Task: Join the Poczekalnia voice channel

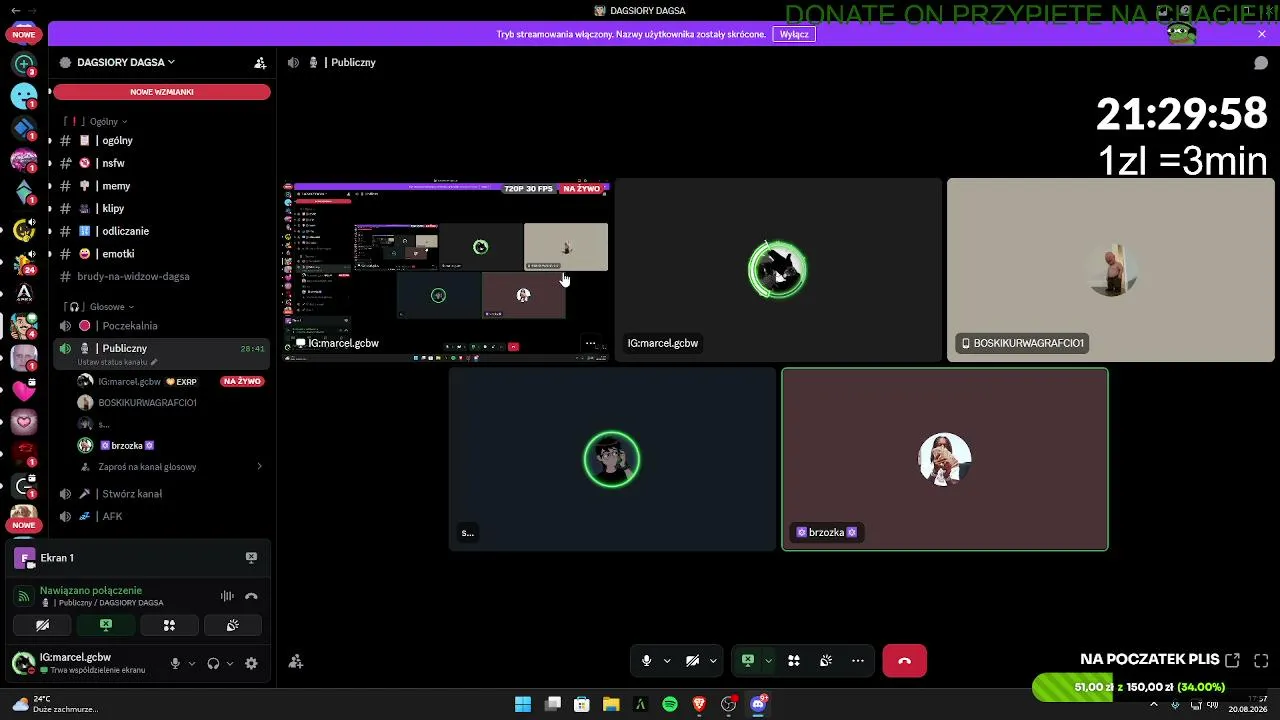Action: pyautogui.click(x=162, y=326)
